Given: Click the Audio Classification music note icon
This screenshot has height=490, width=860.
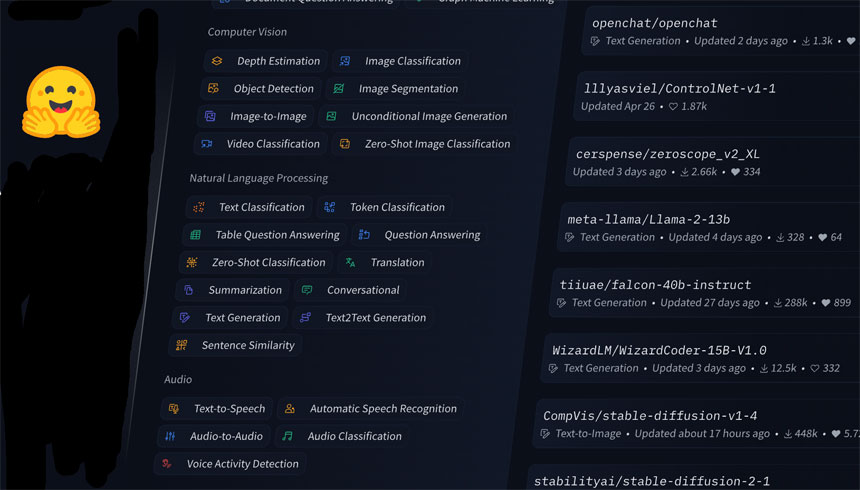Looking at the screenshot, I should click(287, 436).
